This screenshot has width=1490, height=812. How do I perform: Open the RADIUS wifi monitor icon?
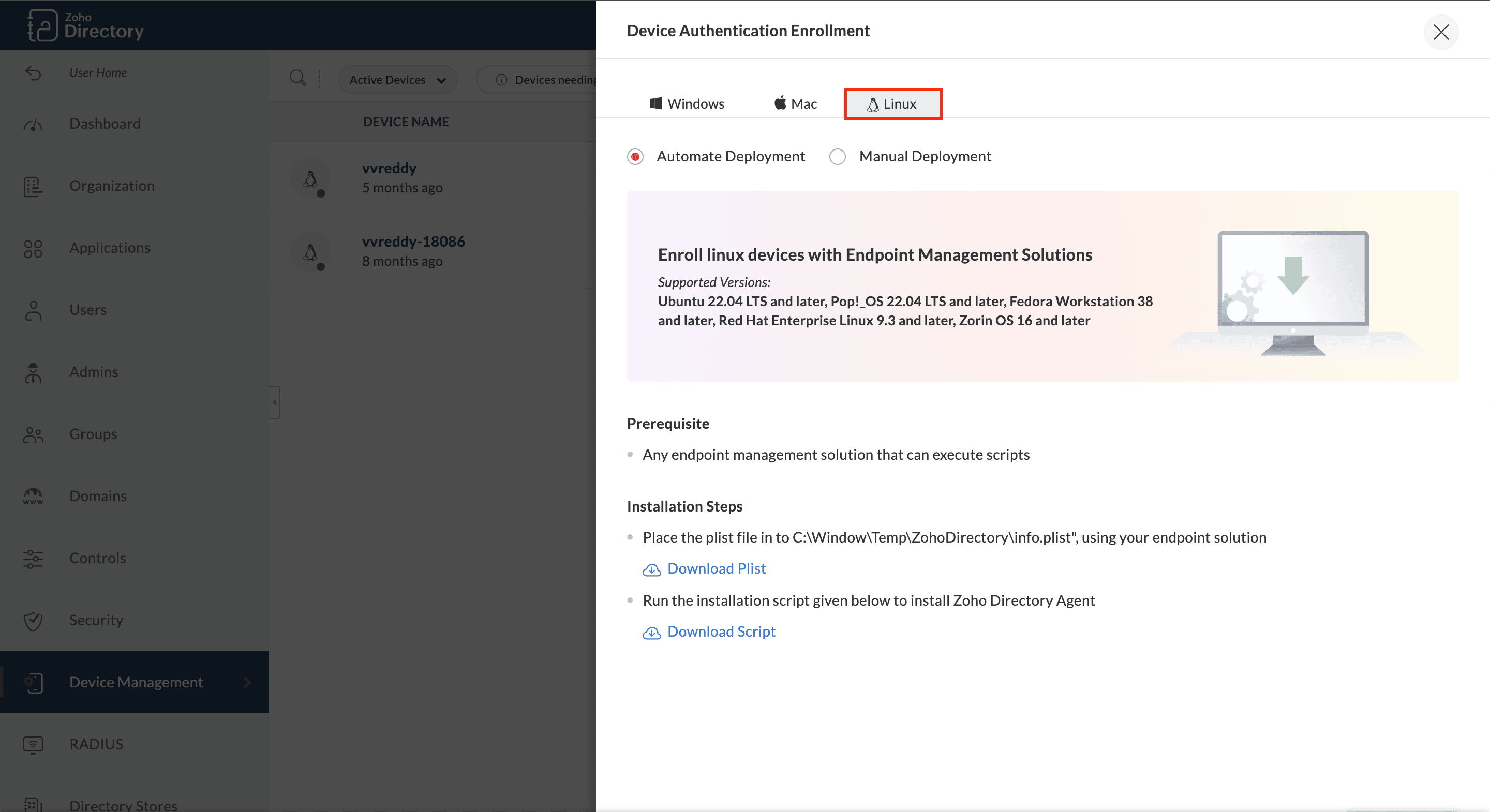coord(33,744)
